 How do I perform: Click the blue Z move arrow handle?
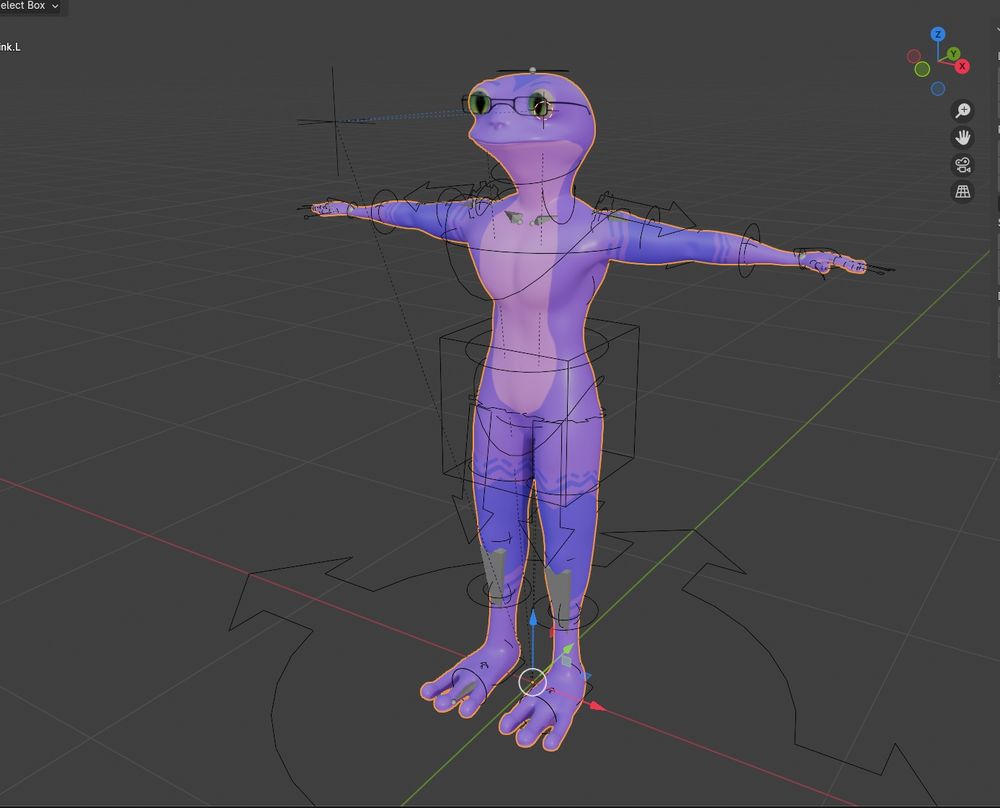point(533,618)
